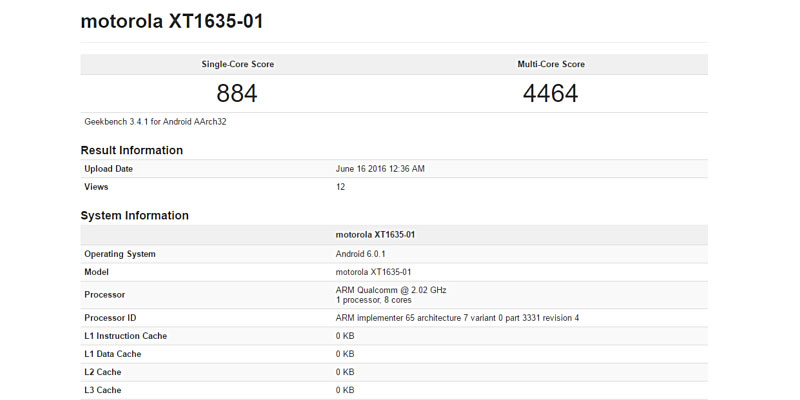The image size is (800, 400).
Task: Select the Operating System label
Action: (120, 254)
